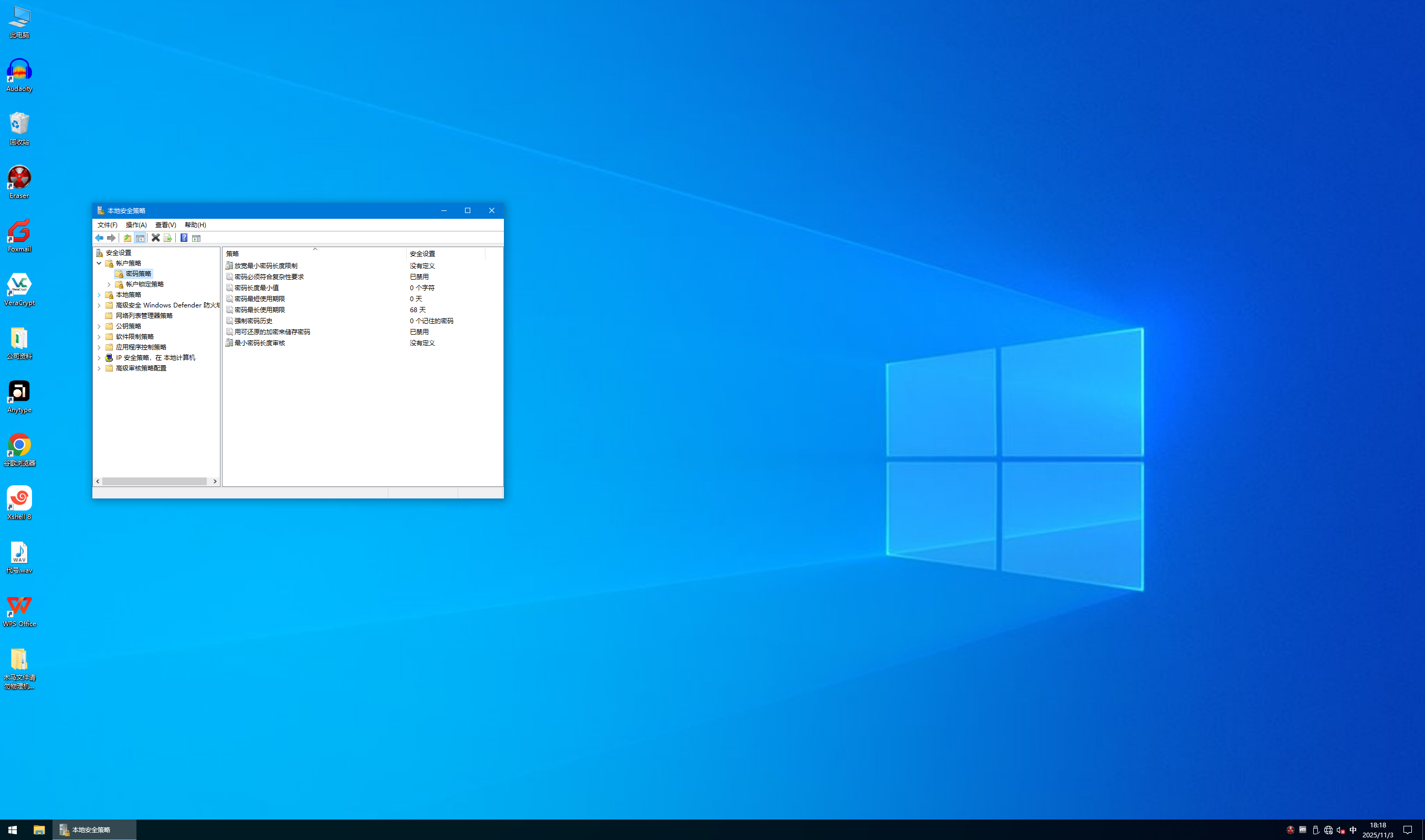Toggle the show/hide console tree icon

pos(140,238)
